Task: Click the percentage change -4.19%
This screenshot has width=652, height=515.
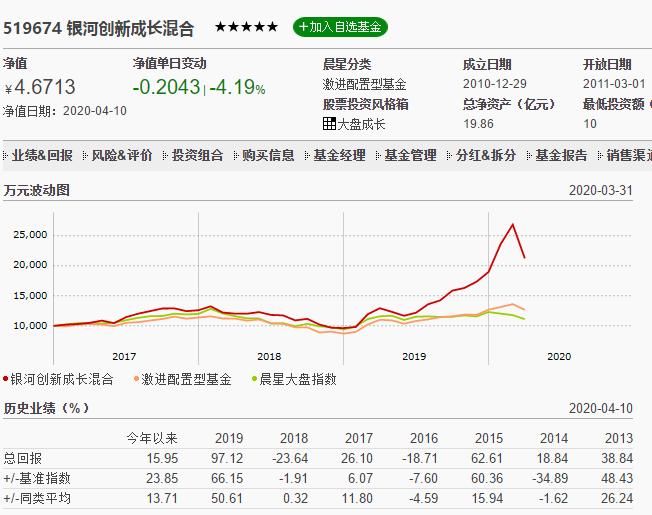Action: click(237, 87)
